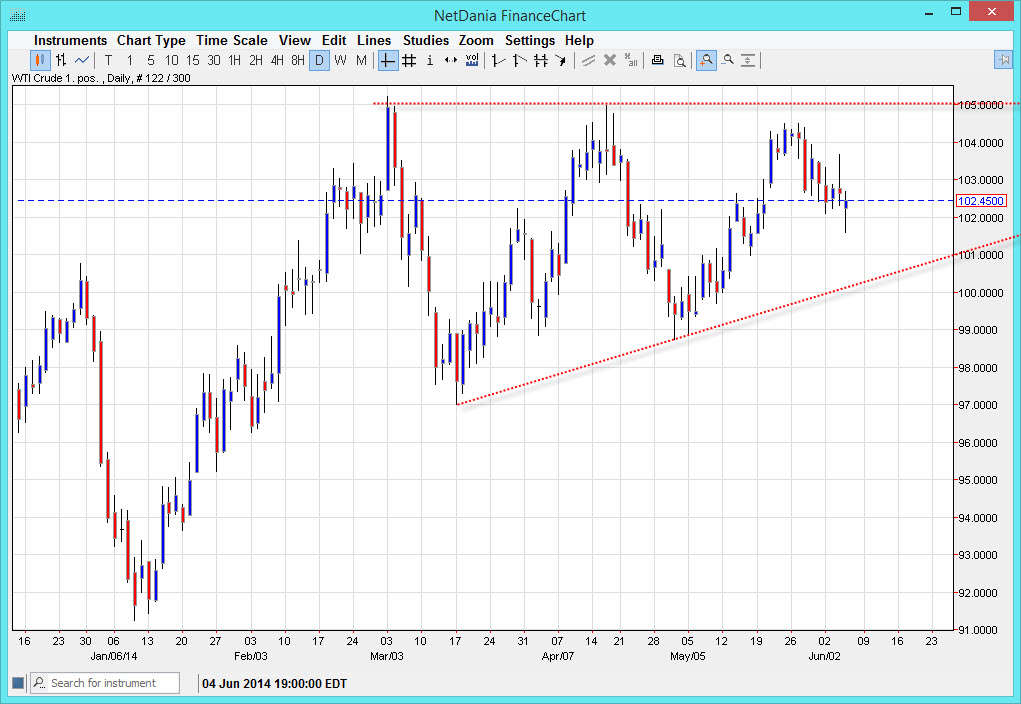Image resolution: width=1021 pixels, height=704 pixels.
Task: Switch to the OHLC bar chart icon
Action: 61,60
